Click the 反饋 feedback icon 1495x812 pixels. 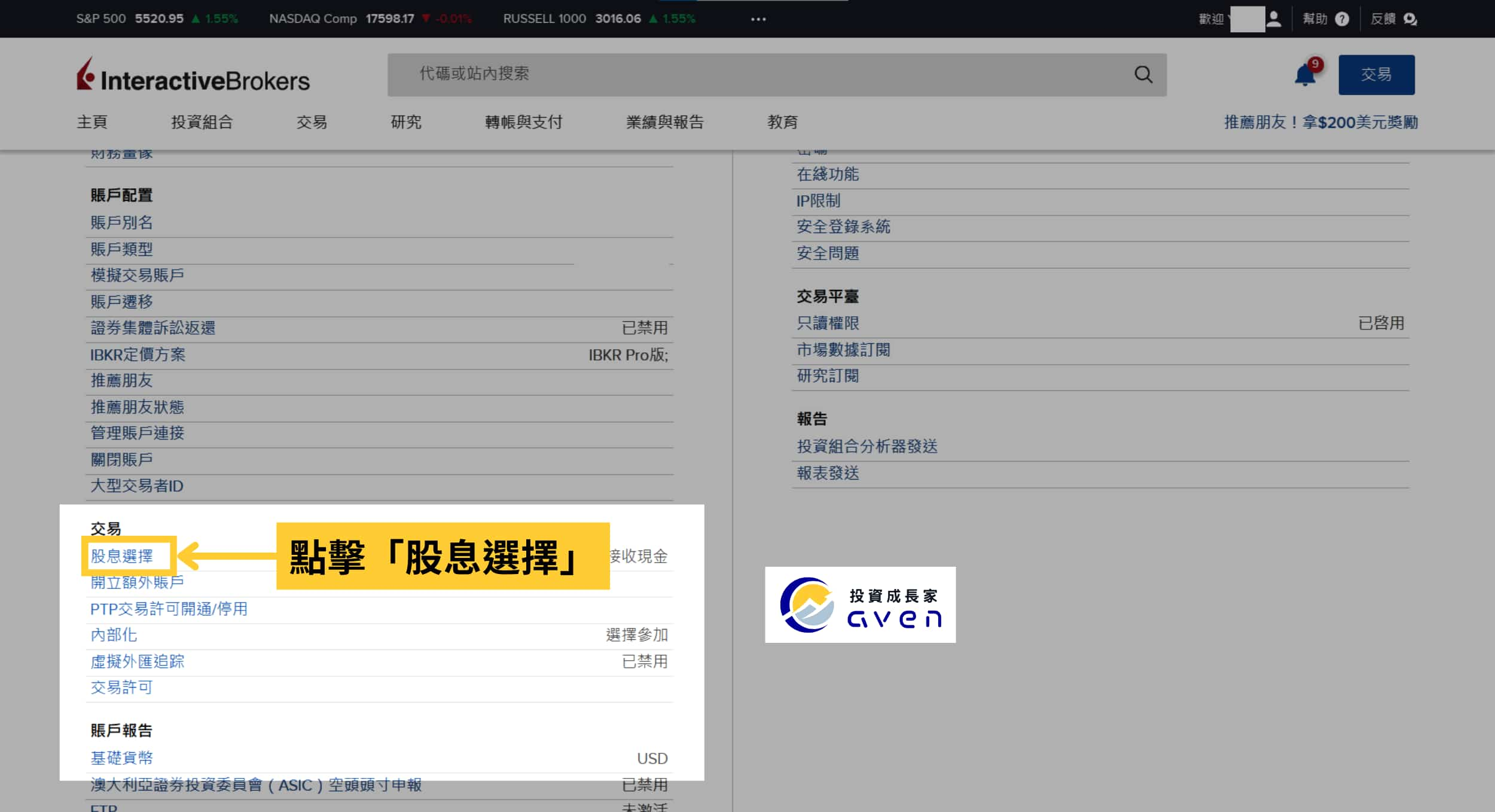point(1409,19)
